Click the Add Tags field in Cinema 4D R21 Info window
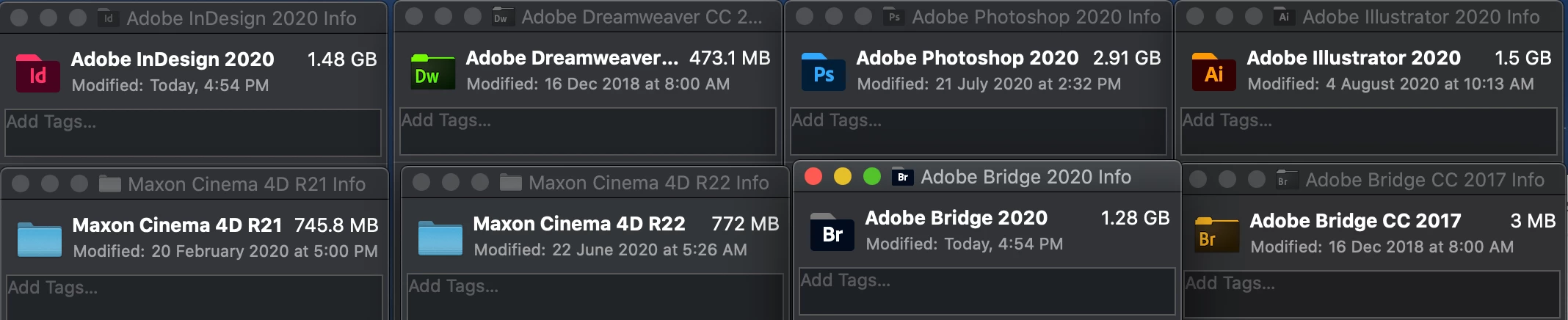The height and width of the screenshot is (320, 1568). tap(195, 297)
